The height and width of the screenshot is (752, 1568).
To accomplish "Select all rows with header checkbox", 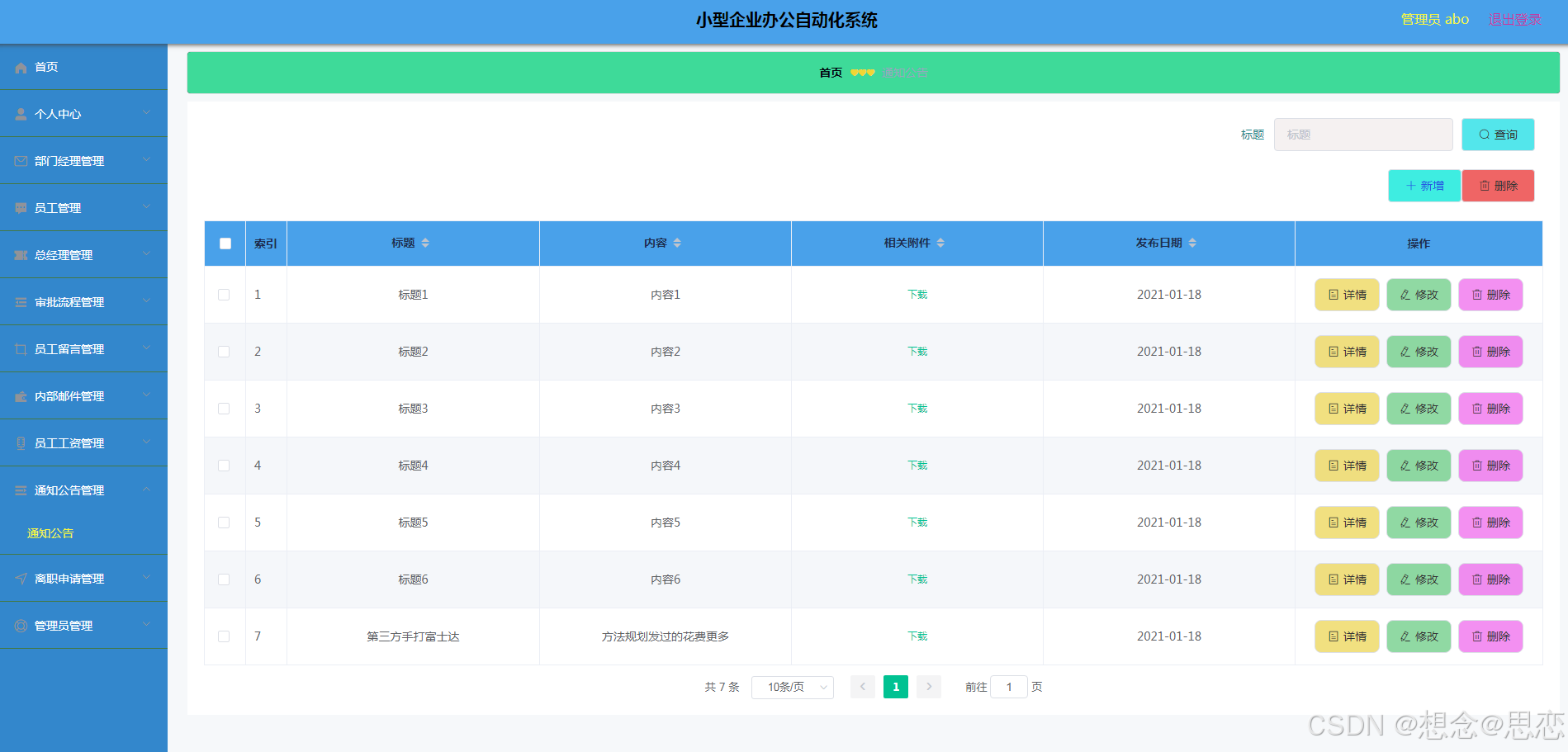I will (x=225, y=244).
